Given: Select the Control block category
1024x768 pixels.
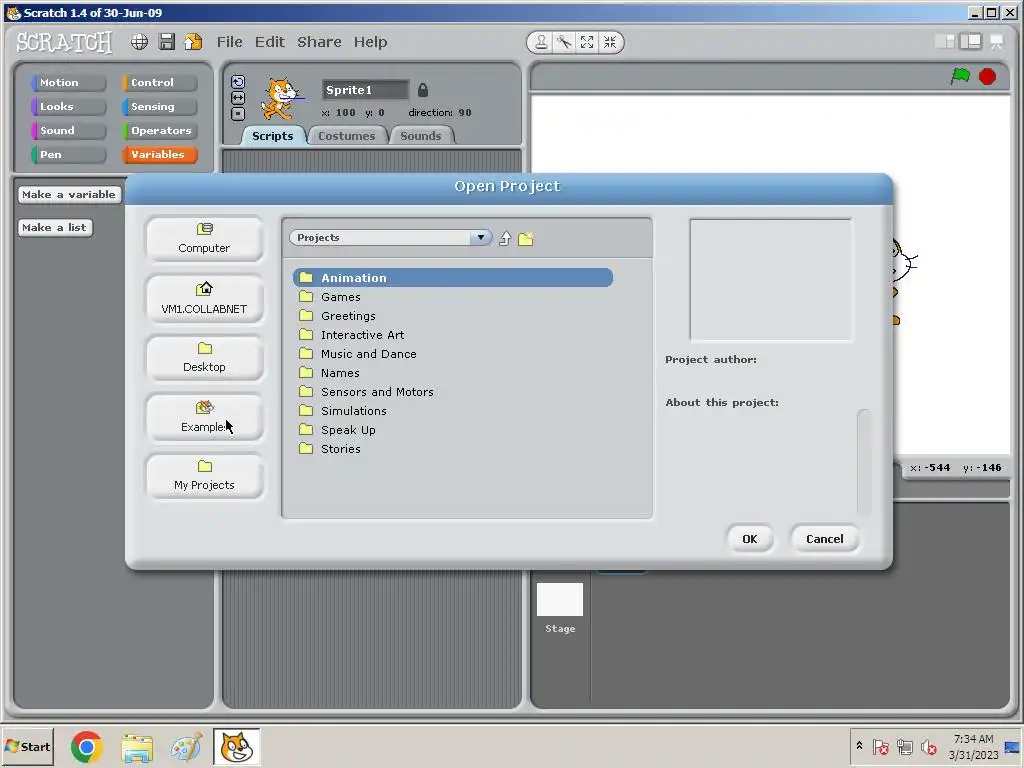Looking at the screenshot, I should (159, 82).
